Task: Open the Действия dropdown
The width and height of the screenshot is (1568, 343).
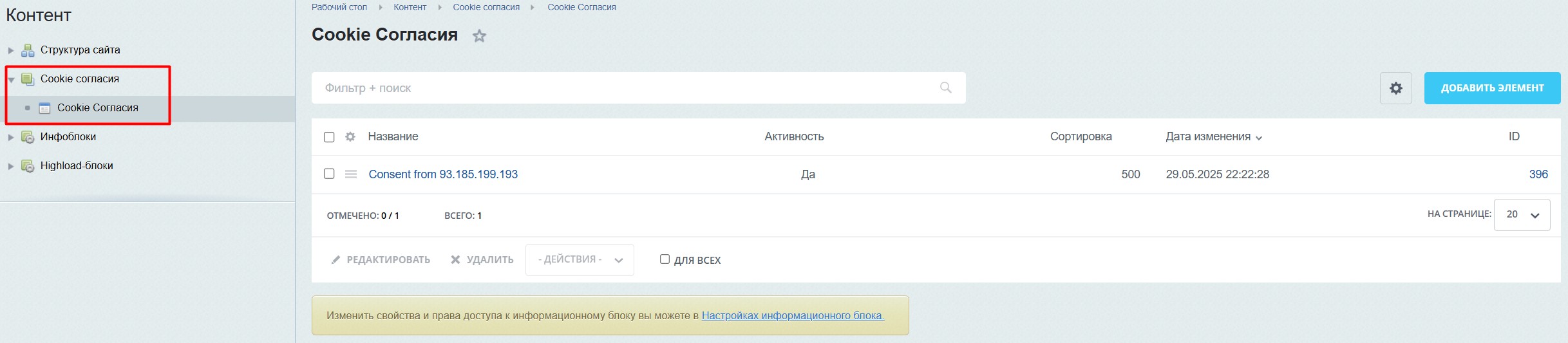Action: pos(580,260)
